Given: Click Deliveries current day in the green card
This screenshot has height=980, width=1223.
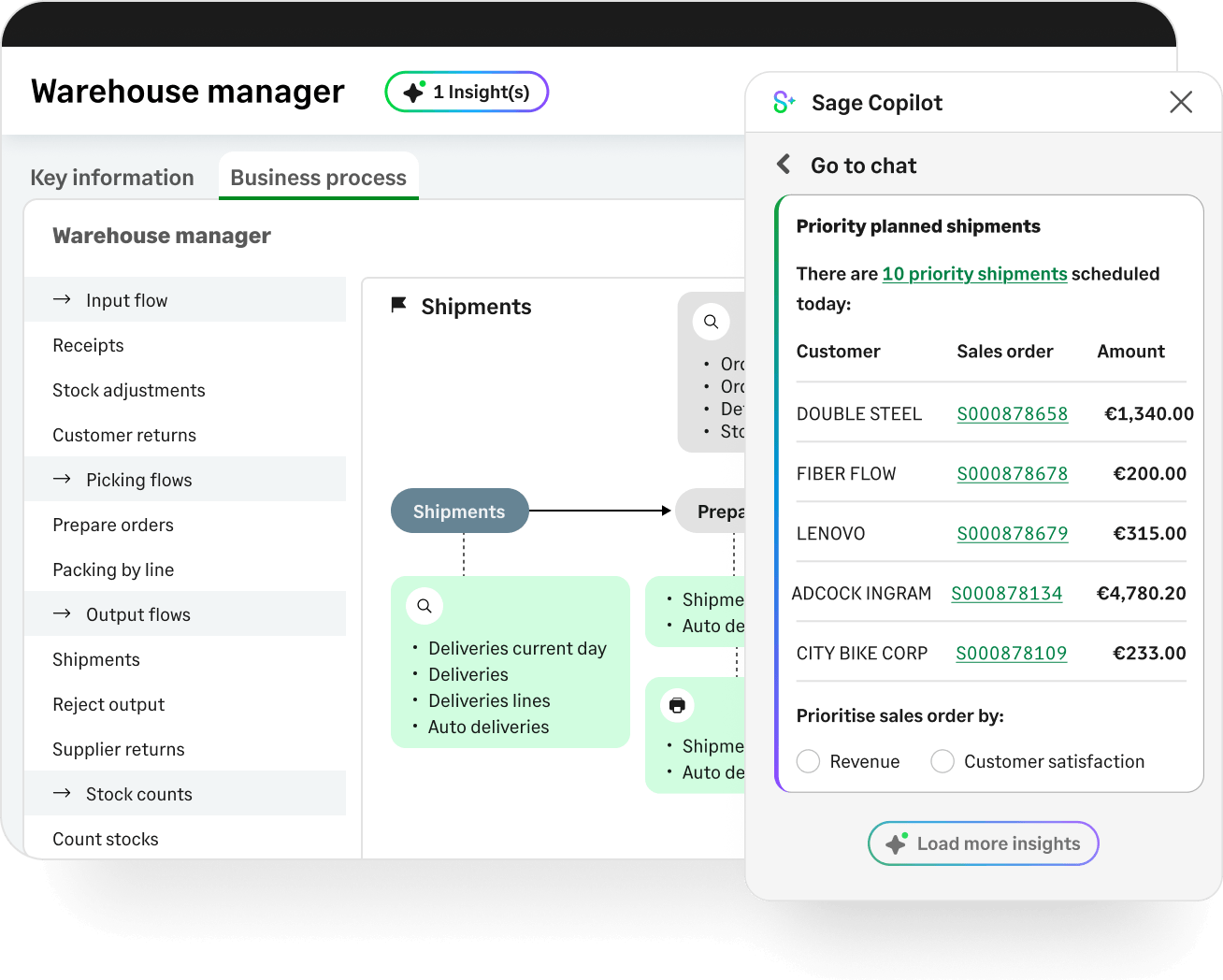Looking at the screenshot, I should (517, 648).
